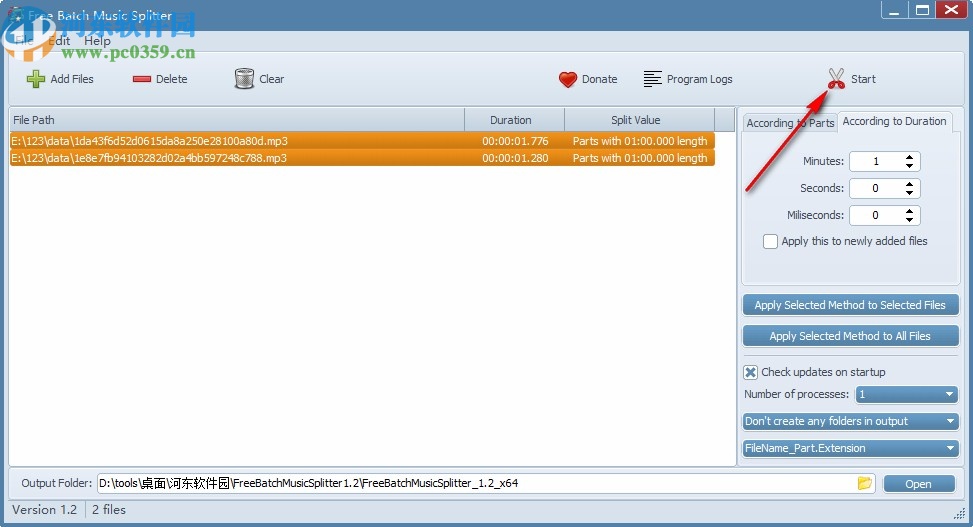Sort by the Duration column header
The width and height of the screenshot is (973, 527).
pos(514,120)
